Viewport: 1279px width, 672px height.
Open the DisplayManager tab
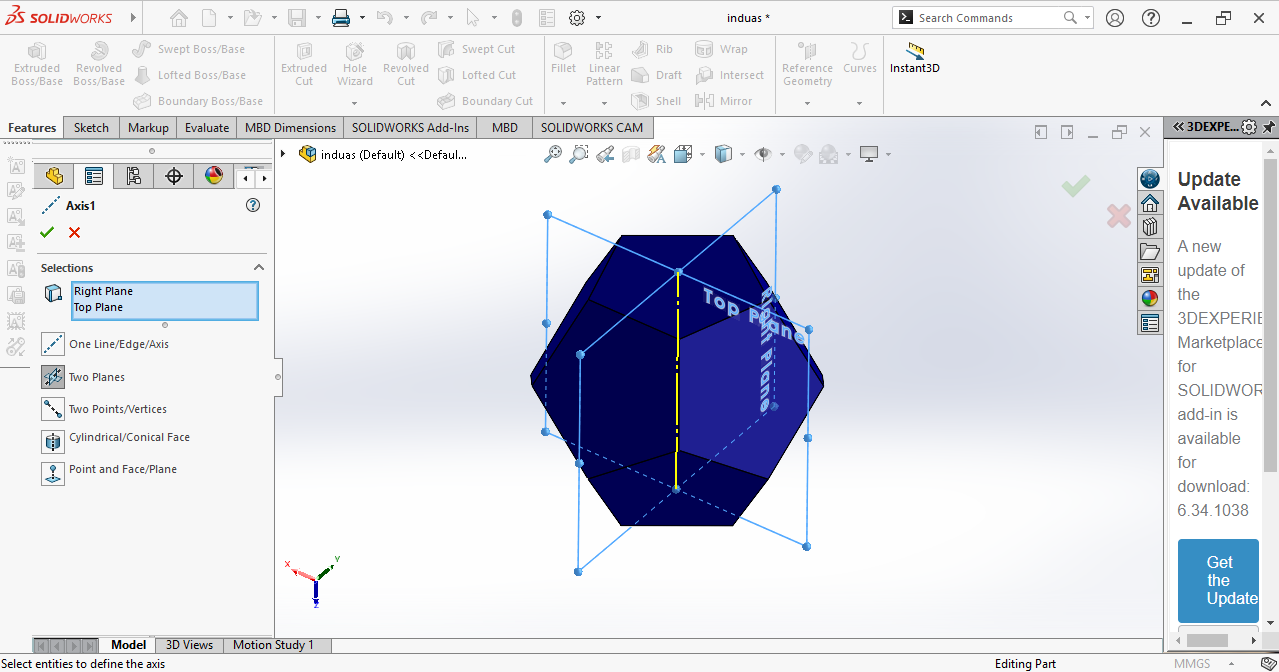tap(213, 176)
